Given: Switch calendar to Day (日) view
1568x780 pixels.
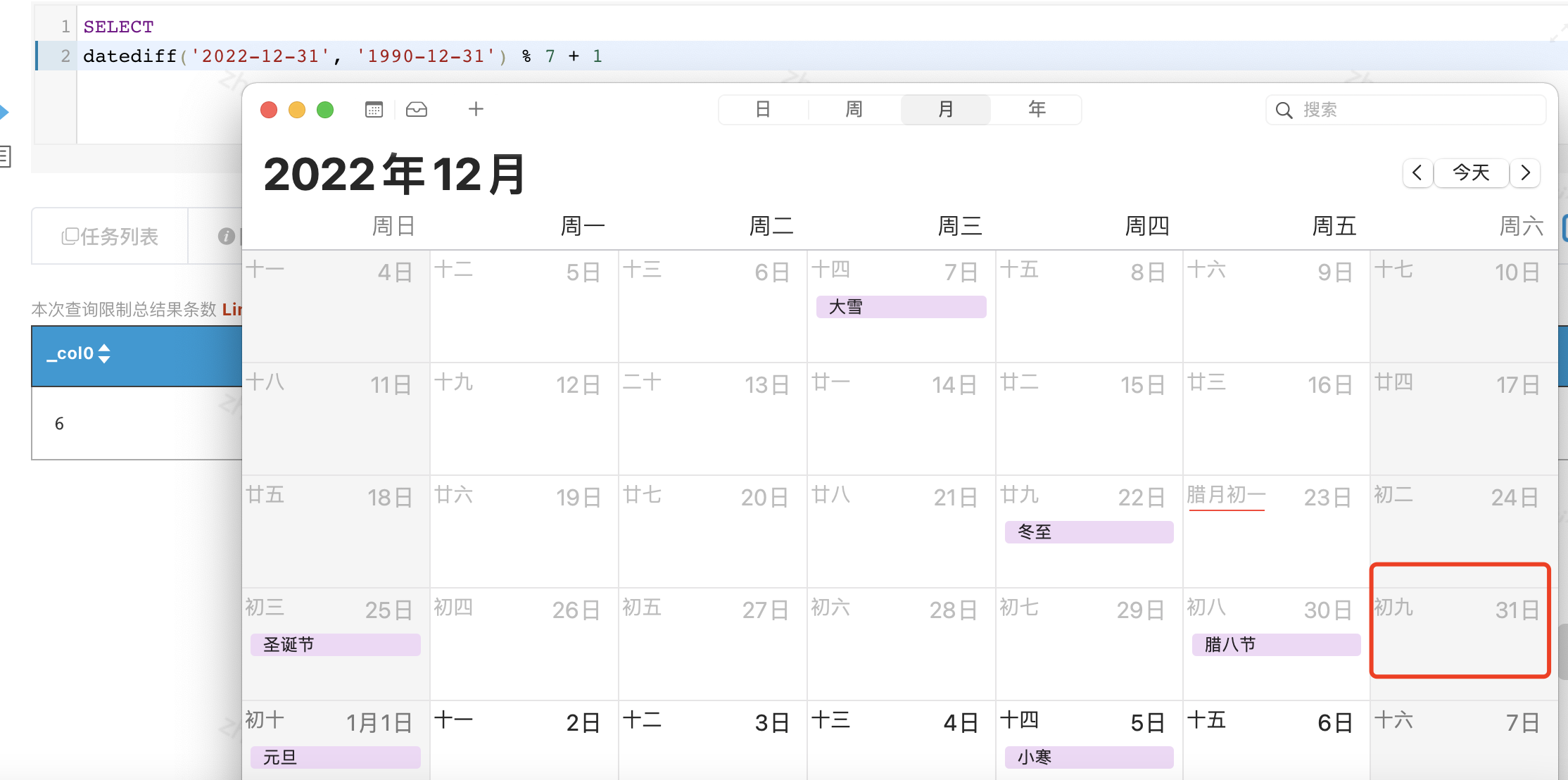Looking at the screenshot, I should pos(763,110).
